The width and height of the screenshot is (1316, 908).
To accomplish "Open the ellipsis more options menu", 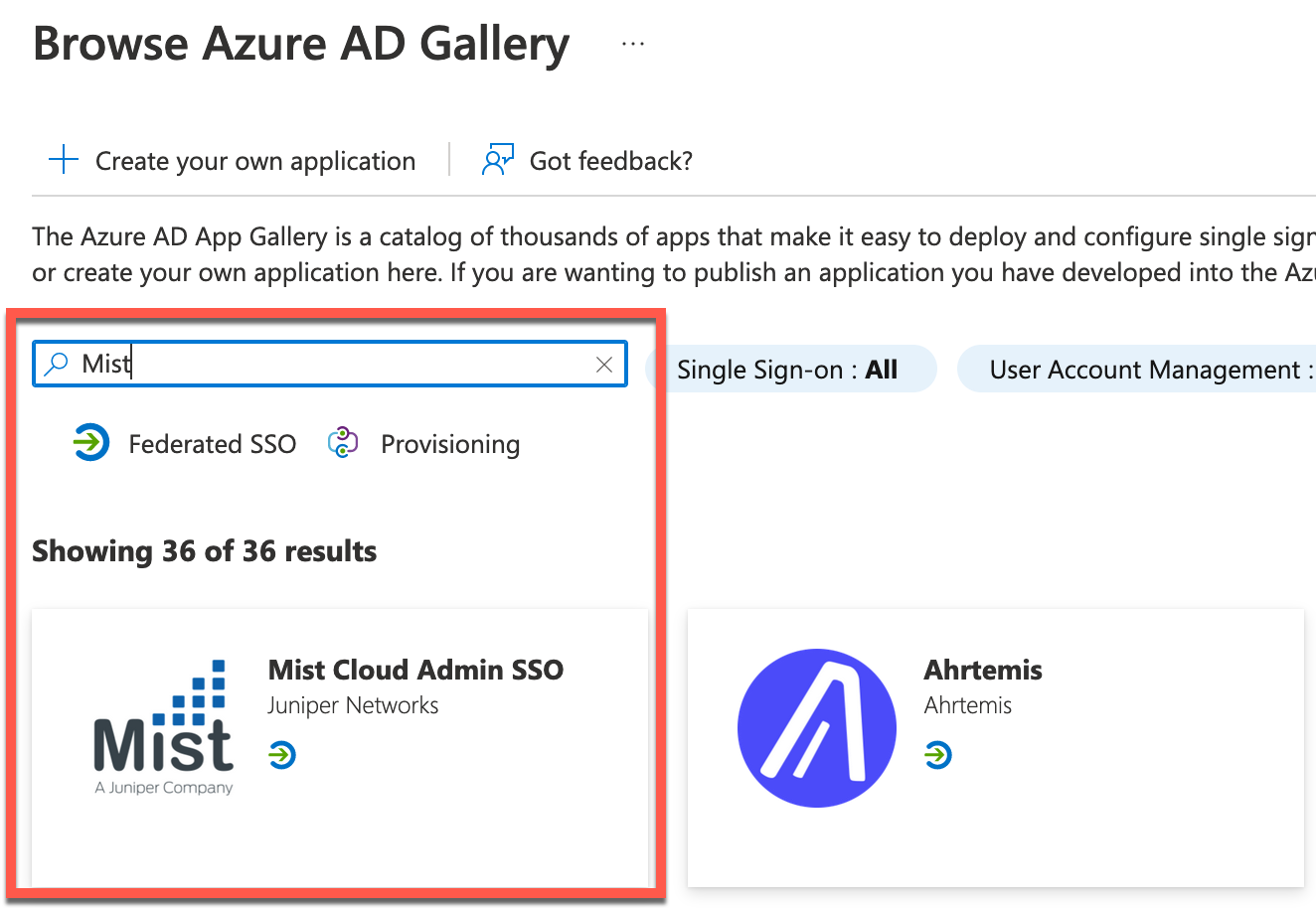I will [x=633, y=45].
